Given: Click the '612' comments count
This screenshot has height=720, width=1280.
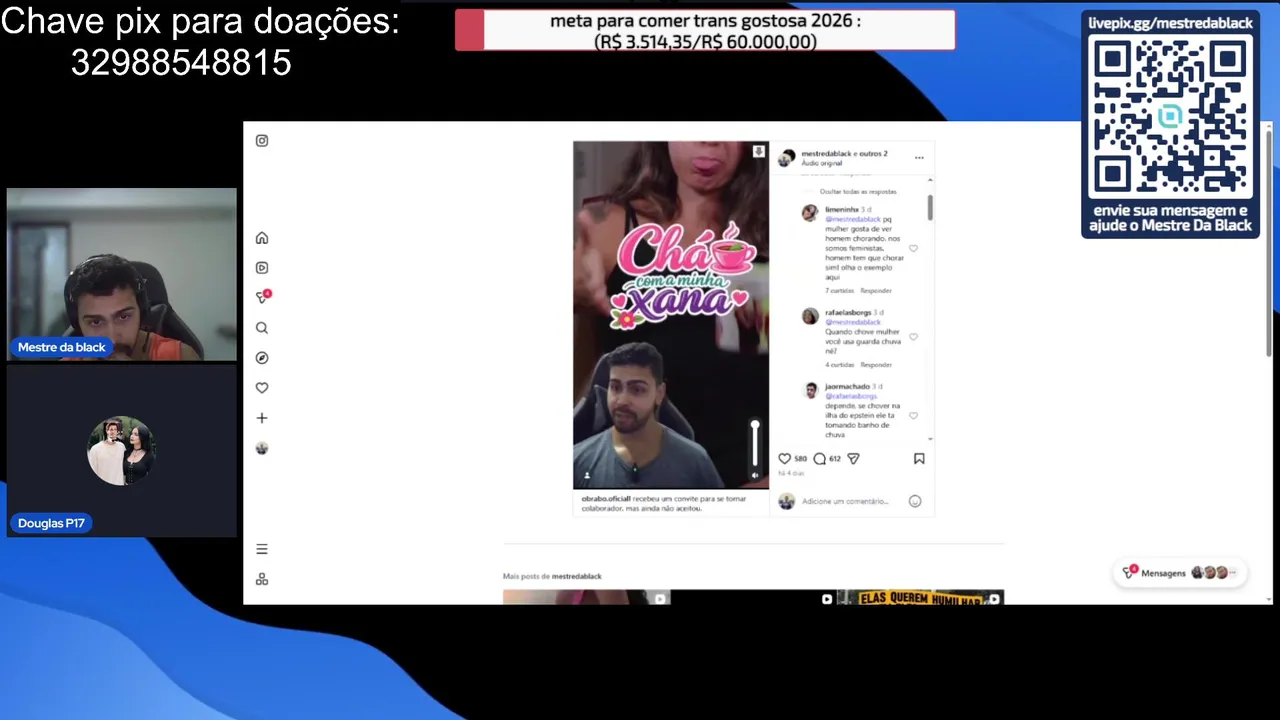Looking at the screenshot, I should [x=835, y=459].
